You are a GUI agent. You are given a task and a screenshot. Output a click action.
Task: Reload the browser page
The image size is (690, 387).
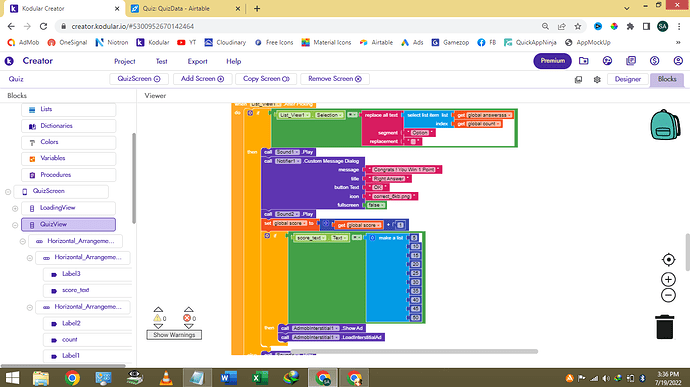(43, 26)
